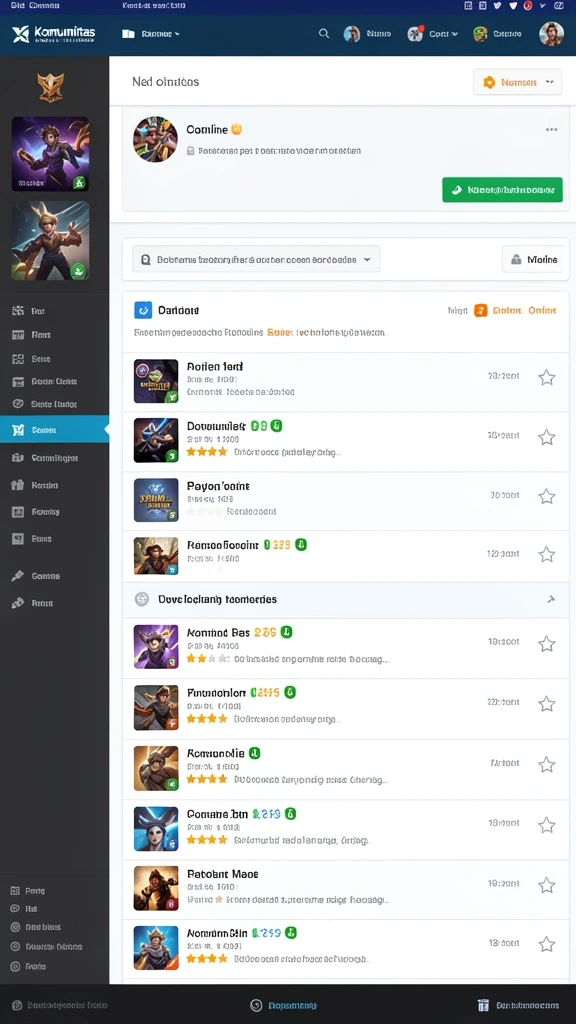Viewport: 576px width, 1024px height.
Task: Open the user avatar at top right
Action: [551, 33]
